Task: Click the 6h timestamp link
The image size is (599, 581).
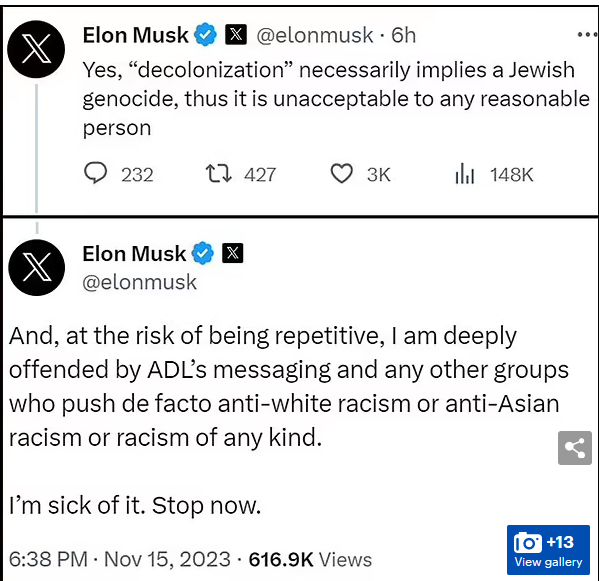Action: tap(403, 35)
